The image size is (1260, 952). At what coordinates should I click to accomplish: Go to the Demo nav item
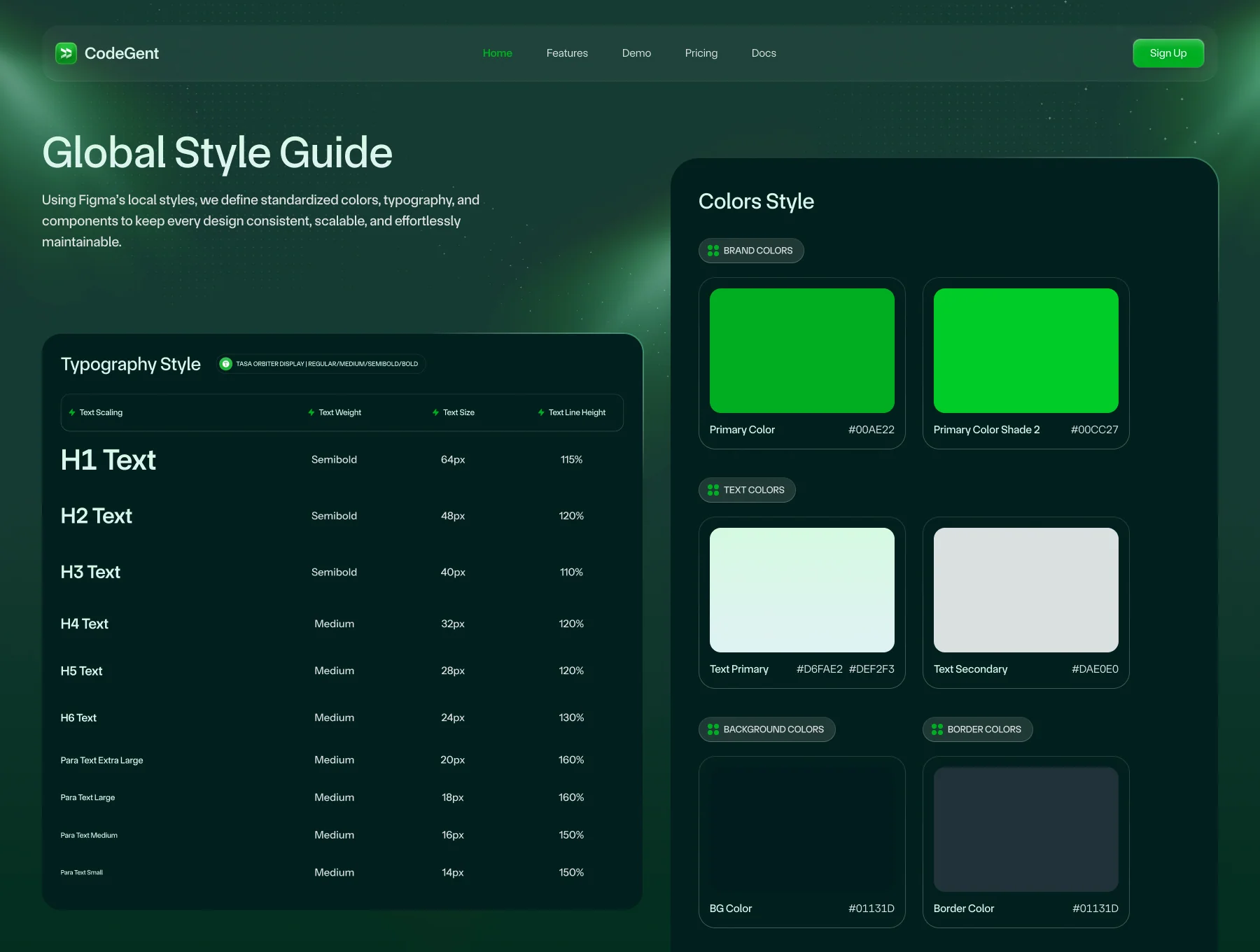[636, 53]
